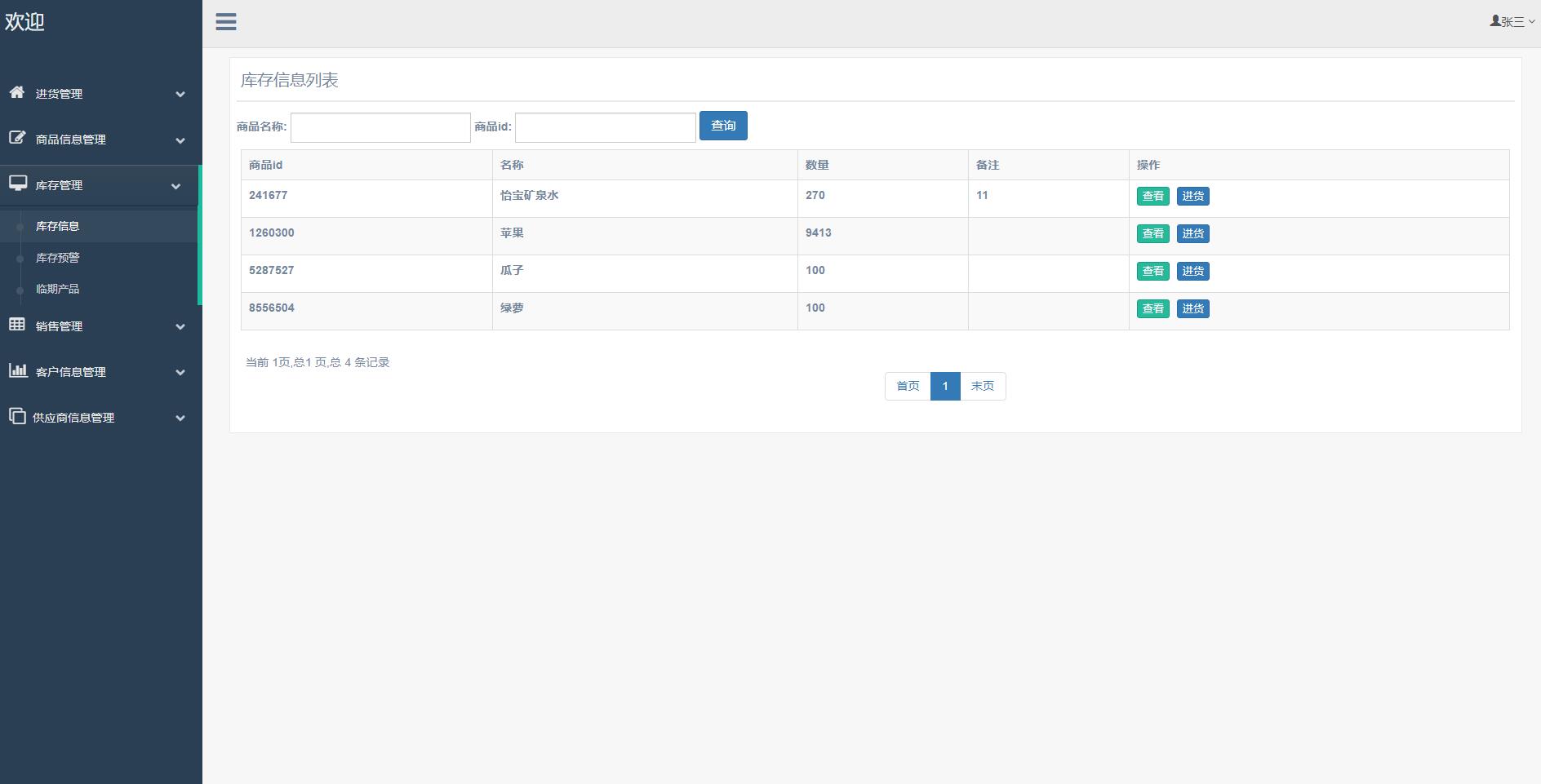Click 进货 for 怡宝矿泉水
Viewport: 1541px width, 784px height.
coord(1193,196)
